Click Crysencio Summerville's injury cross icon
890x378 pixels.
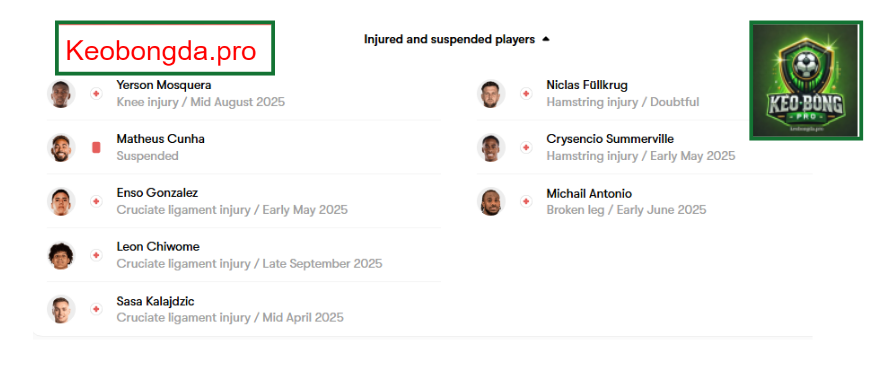526,148
